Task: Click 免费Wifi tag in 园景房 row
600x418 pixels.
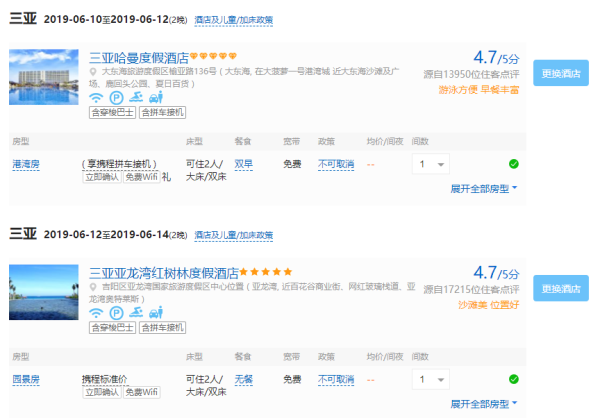Action: coord(142,392)
